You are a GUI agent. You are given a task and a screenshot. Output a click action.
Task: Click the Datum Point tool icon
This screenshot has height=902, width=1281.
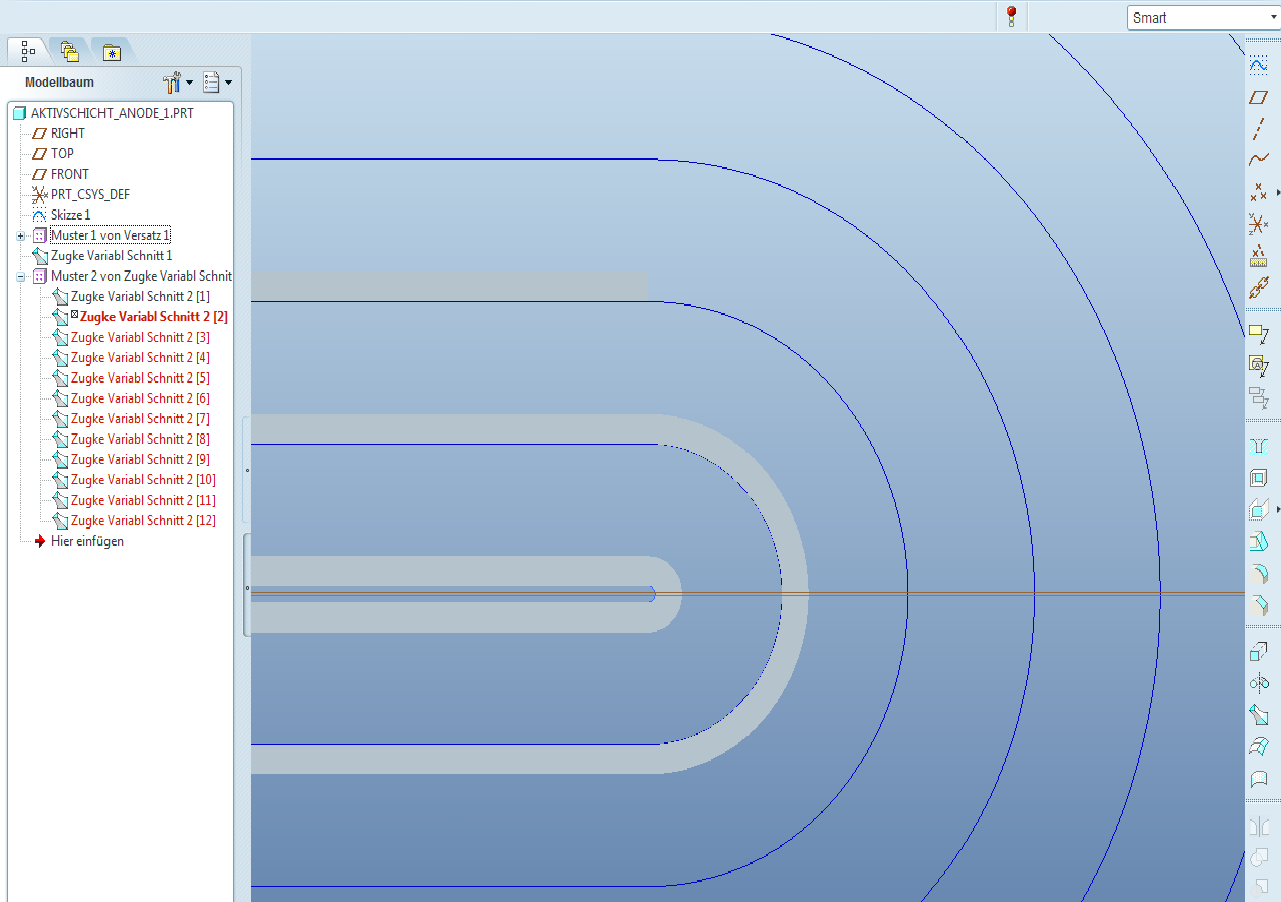coord(1259,191)
